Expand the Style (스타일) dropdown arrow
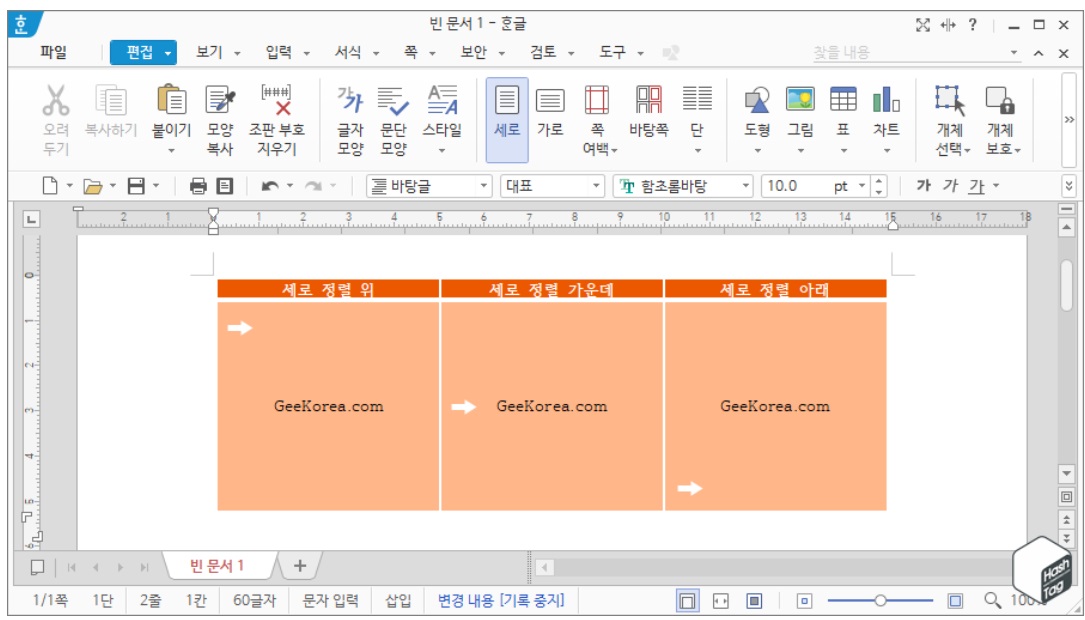 coord(442,150)
